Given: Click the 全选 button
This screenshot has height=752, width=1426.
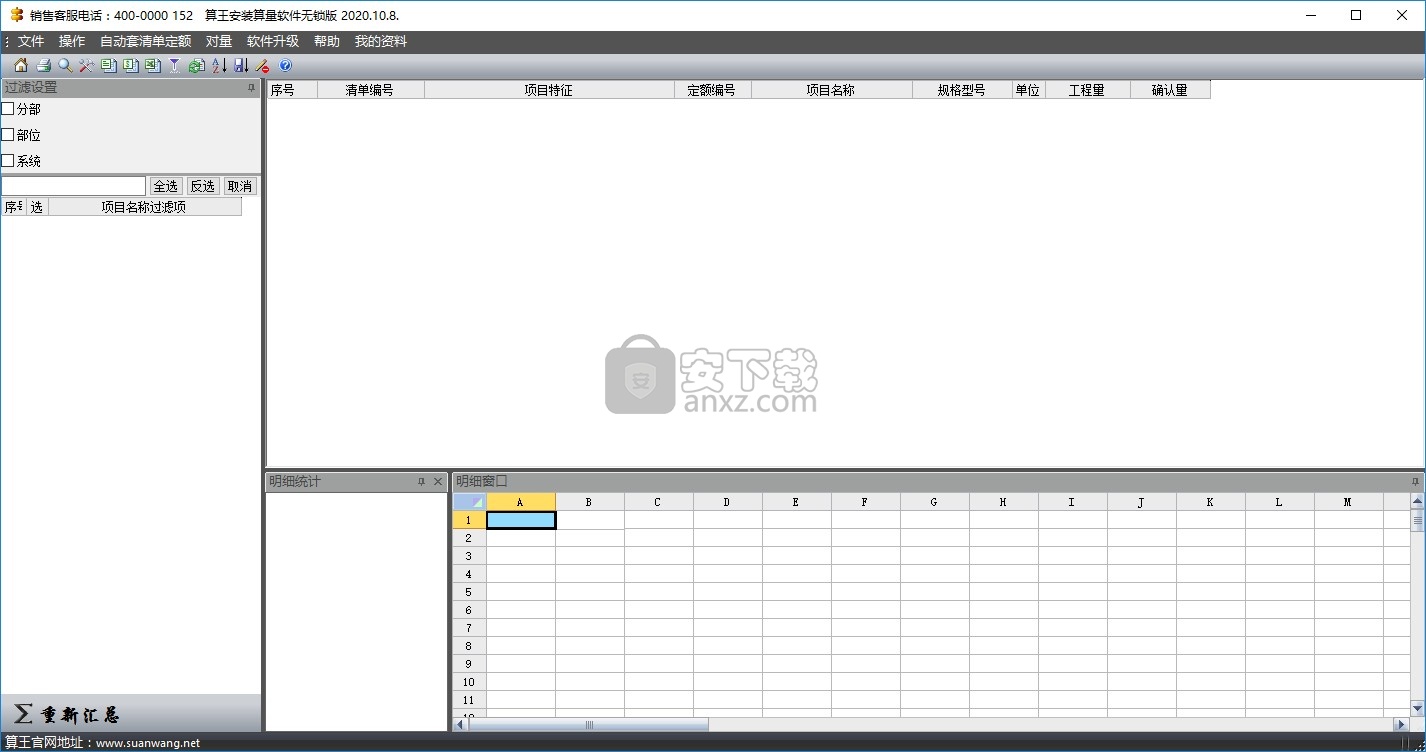Looking at the screenshot, I should click(166, 186).
